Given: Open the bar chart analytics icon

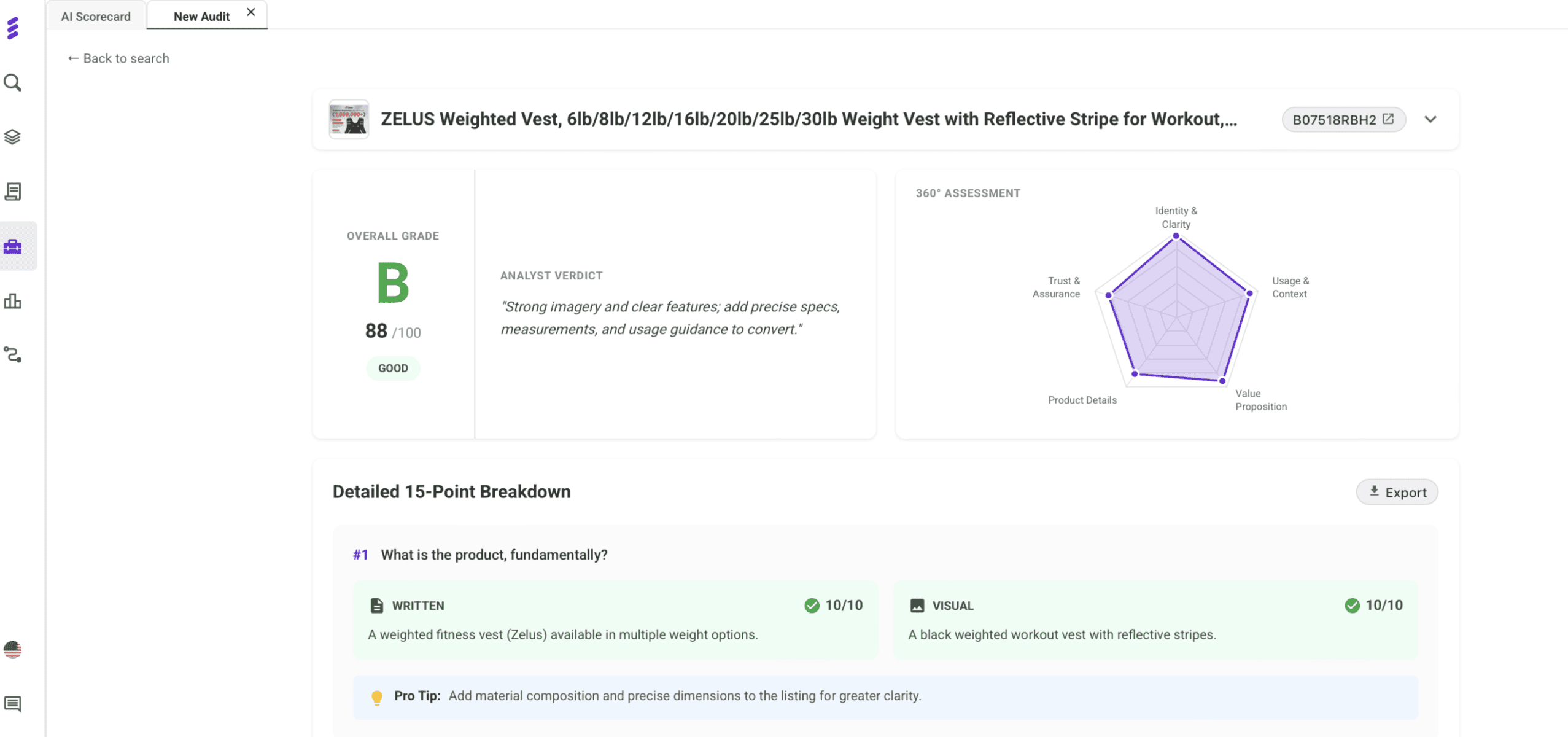Looking at the screenshot, I should click(x=13, y=301).
